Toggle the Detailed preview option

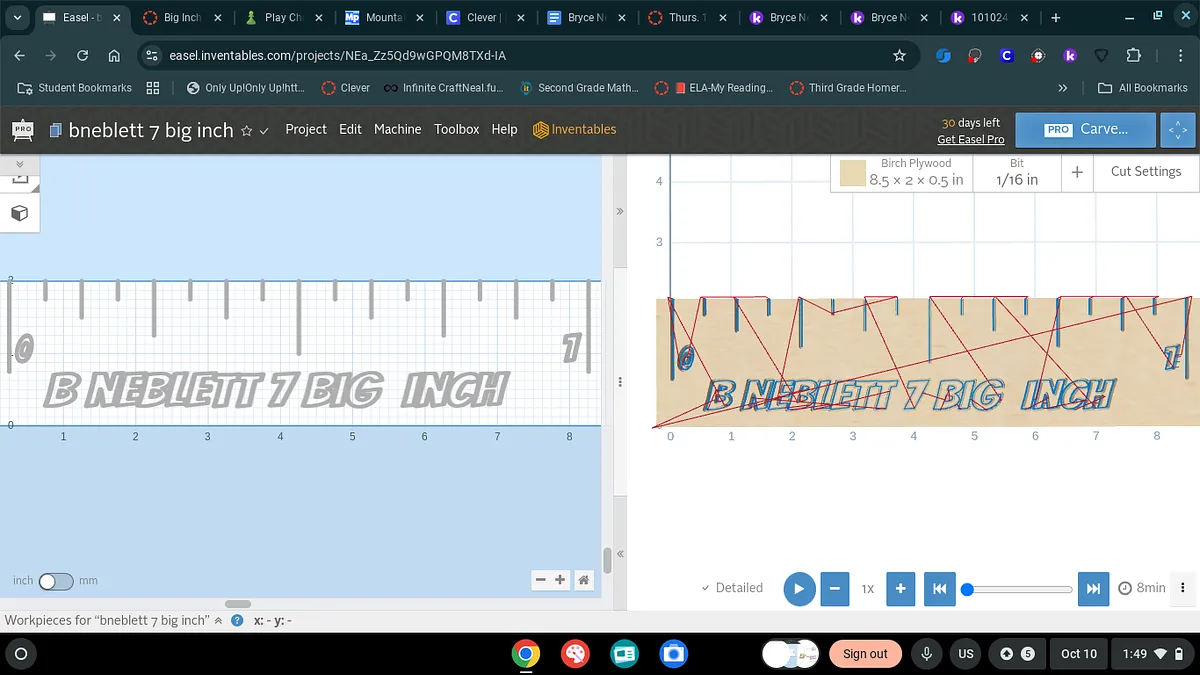click(x=732, y=588)
